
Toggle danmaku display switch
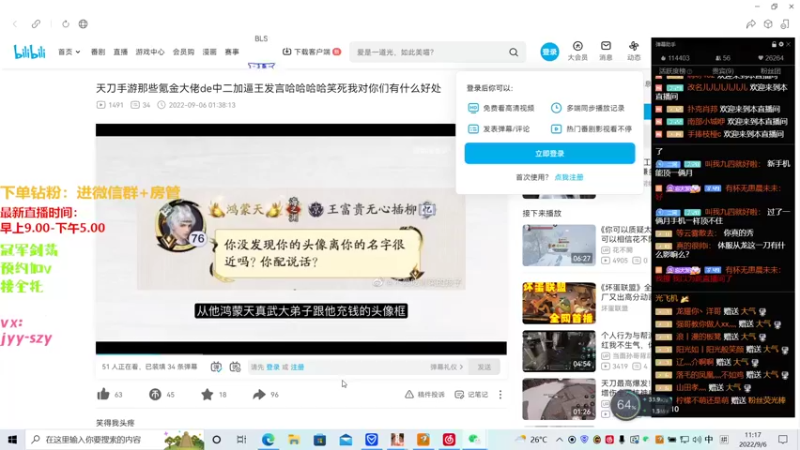click(216, 367)
